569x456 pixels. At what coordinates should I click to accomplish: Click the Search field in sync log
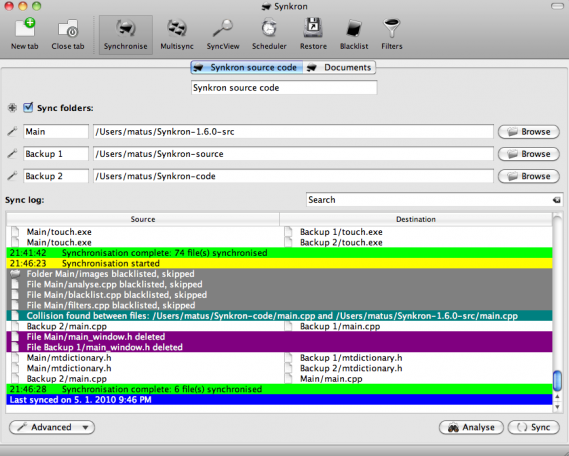(x=429, y=200)
